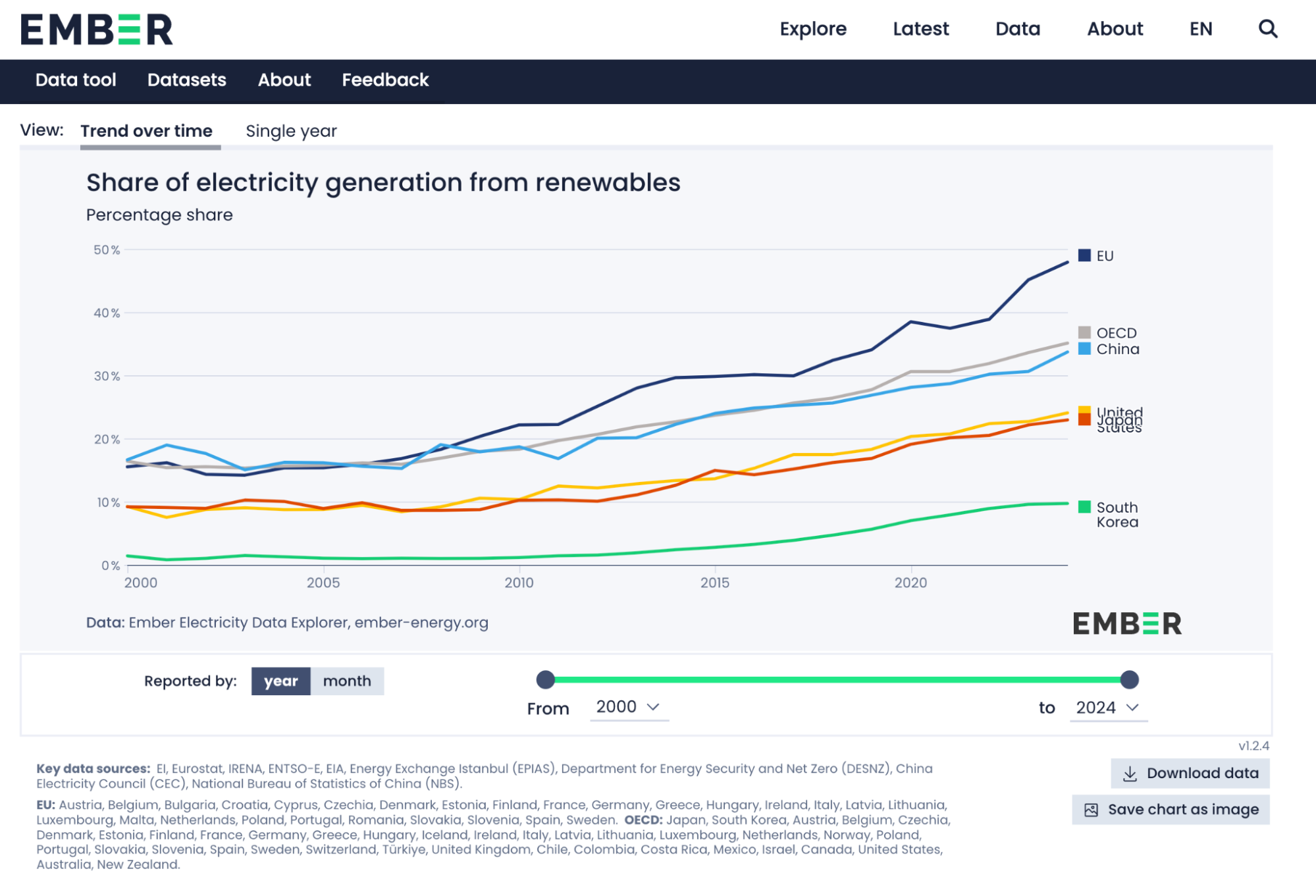Click the South Korea legend square
Viewport: 1316px width, 896px height.
point(1084,507)
